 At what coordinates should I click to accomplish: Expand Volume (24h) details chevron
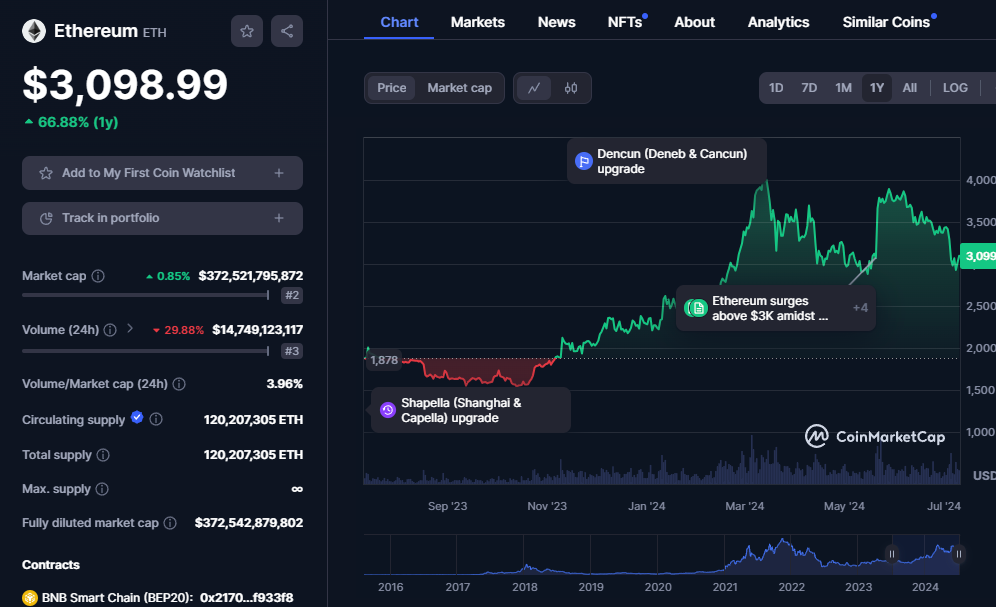(x=130, y=328)
